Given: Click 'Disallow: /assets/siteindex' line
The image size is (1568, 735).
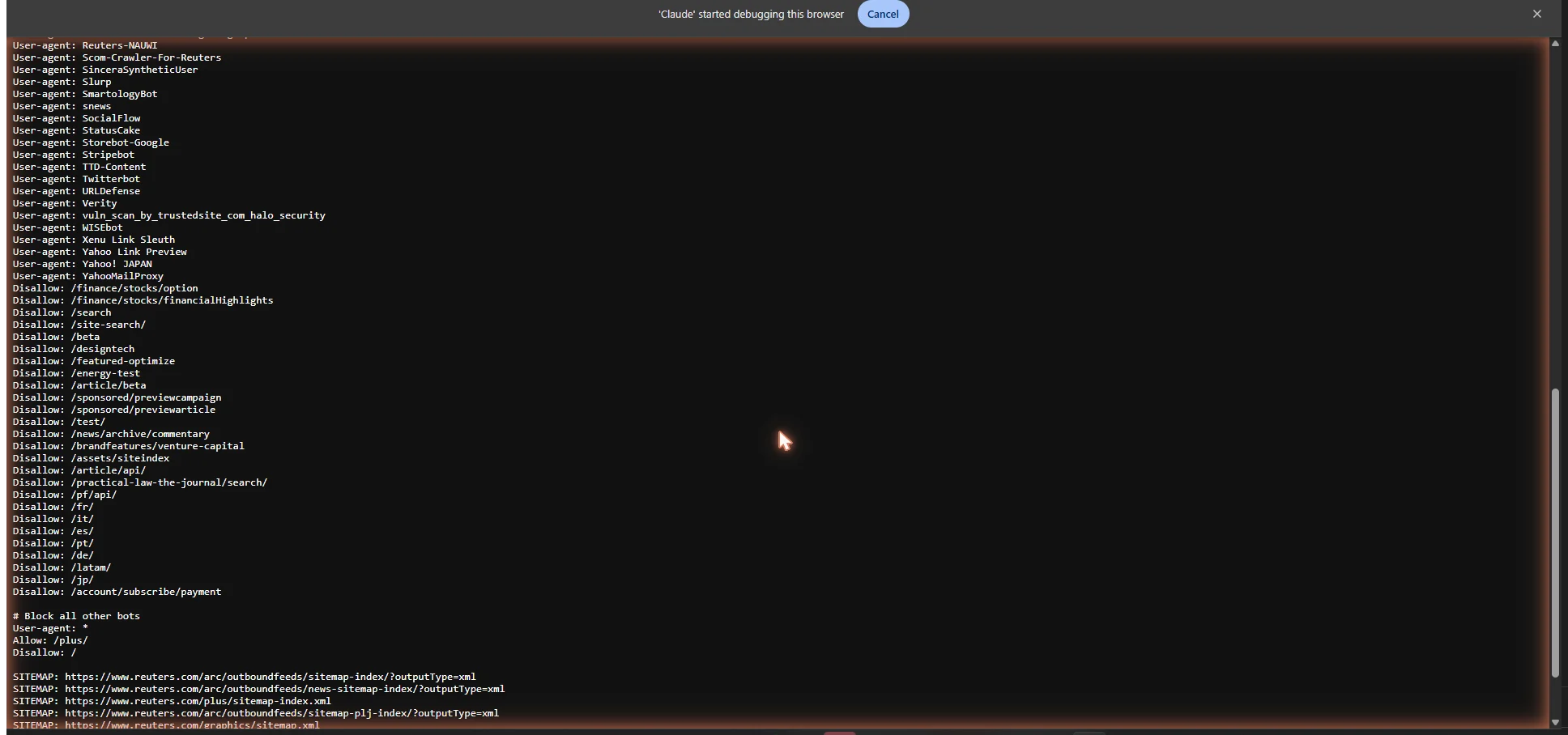Looking at the screenshot, I should point(91,458).
